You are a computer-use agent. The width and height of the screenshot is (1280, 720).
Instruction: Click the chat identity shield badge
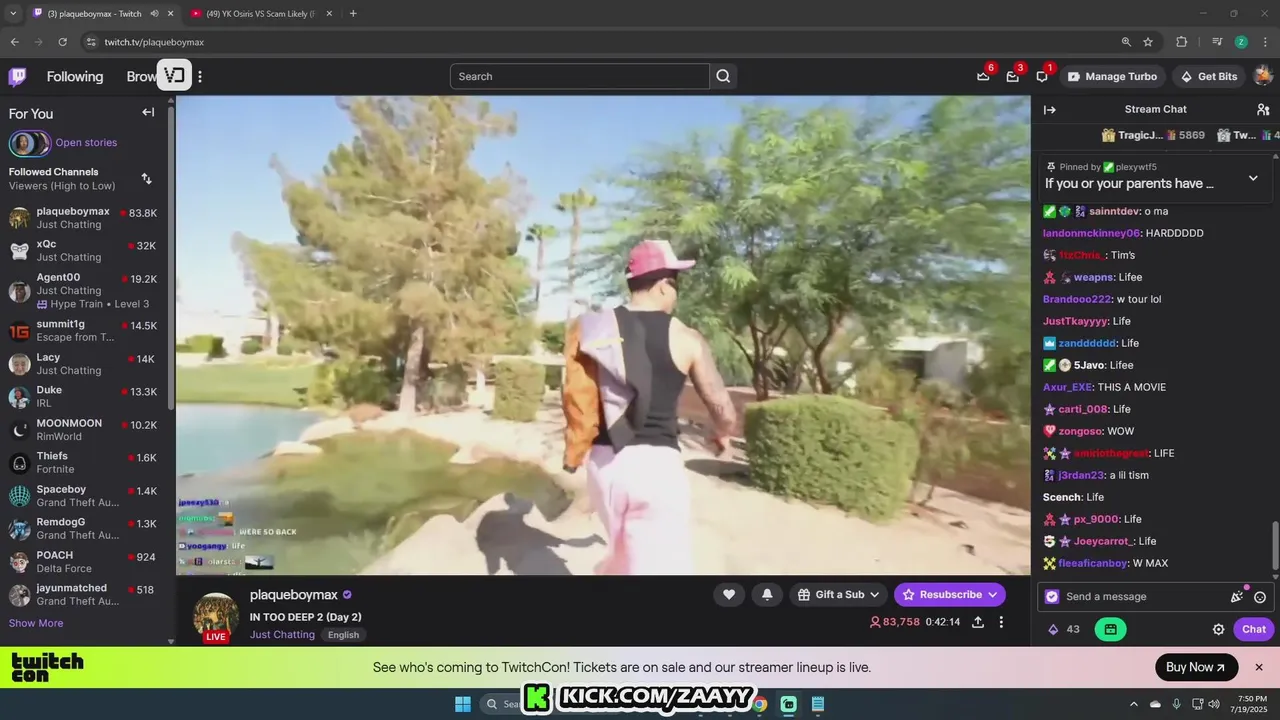(1052, 596)
